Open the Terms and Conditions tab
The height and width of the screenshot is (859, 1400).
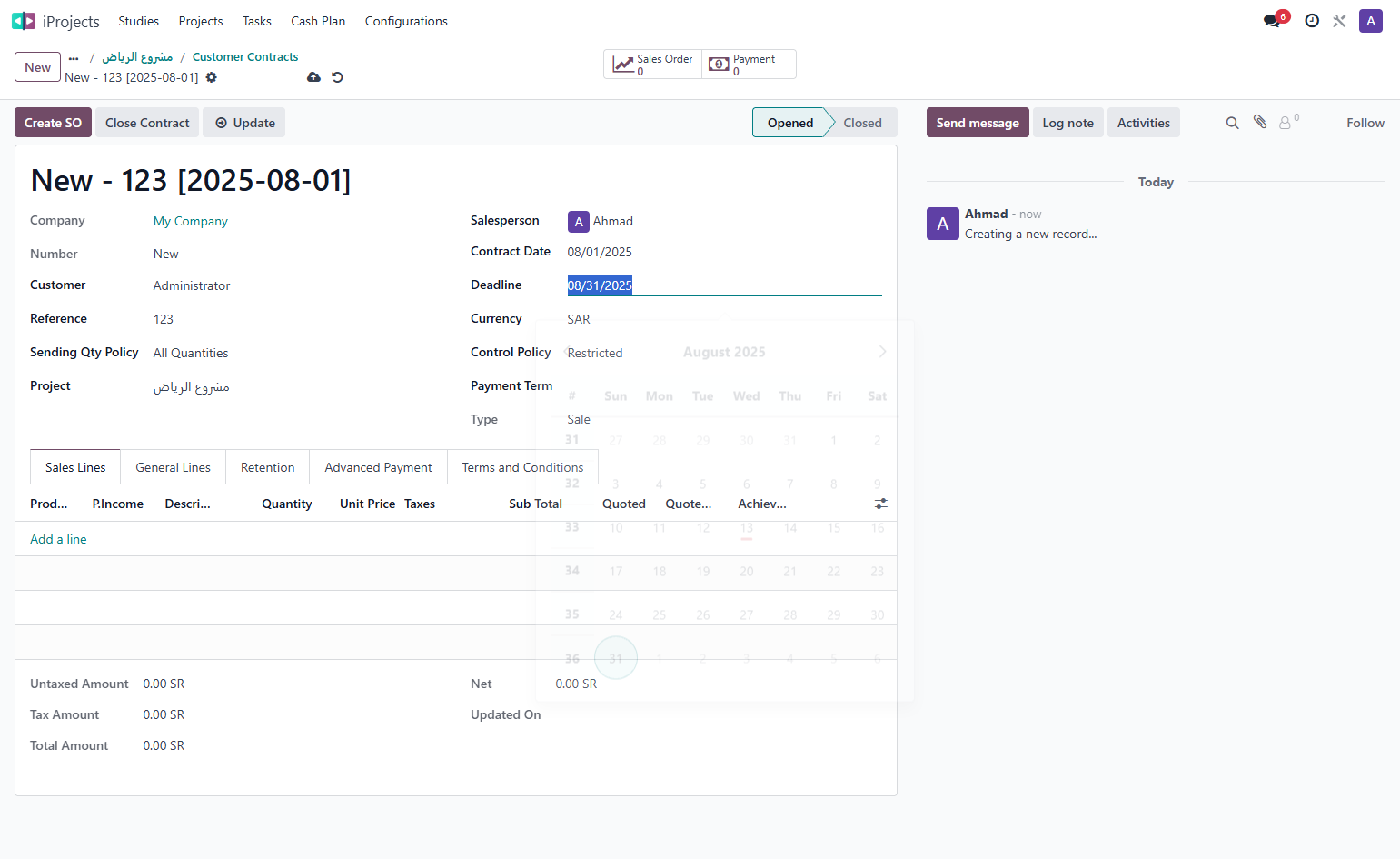(x=522, y=467)
